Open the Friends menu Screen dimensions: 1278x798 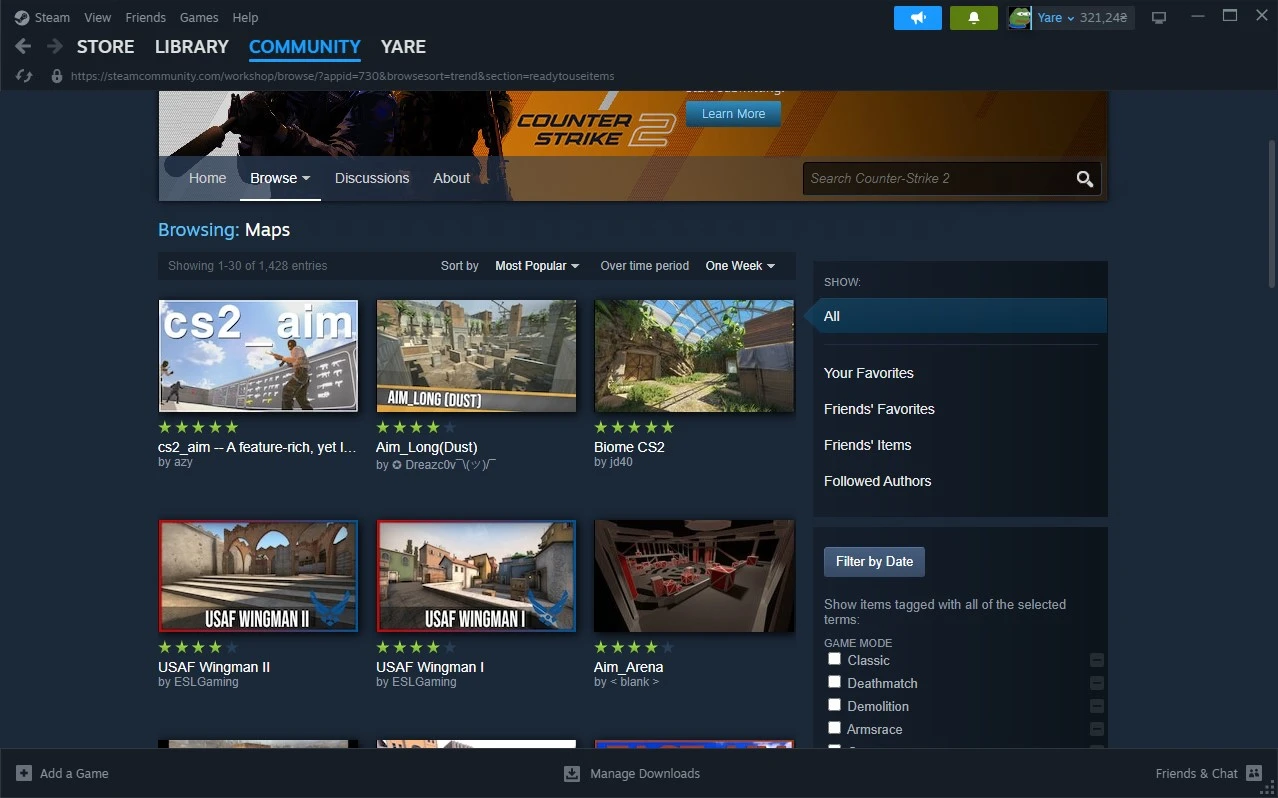coord(146,17)
